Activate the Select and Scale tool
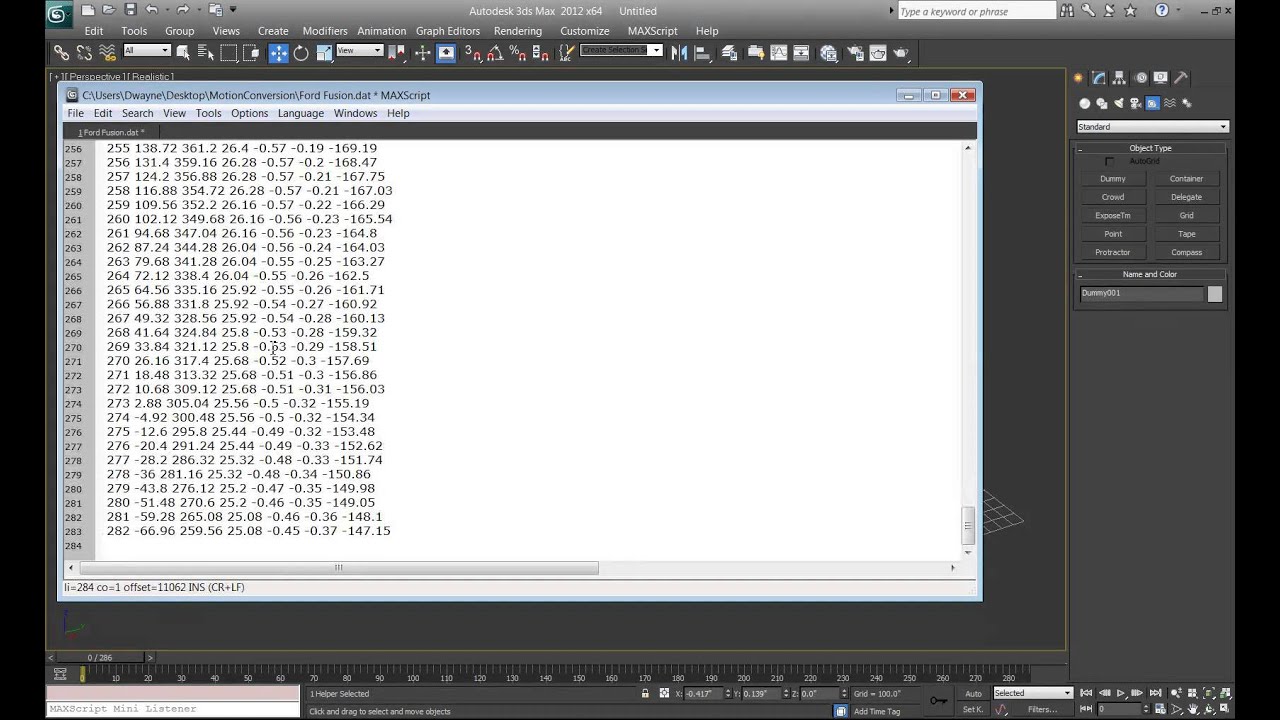 point(324,53)
